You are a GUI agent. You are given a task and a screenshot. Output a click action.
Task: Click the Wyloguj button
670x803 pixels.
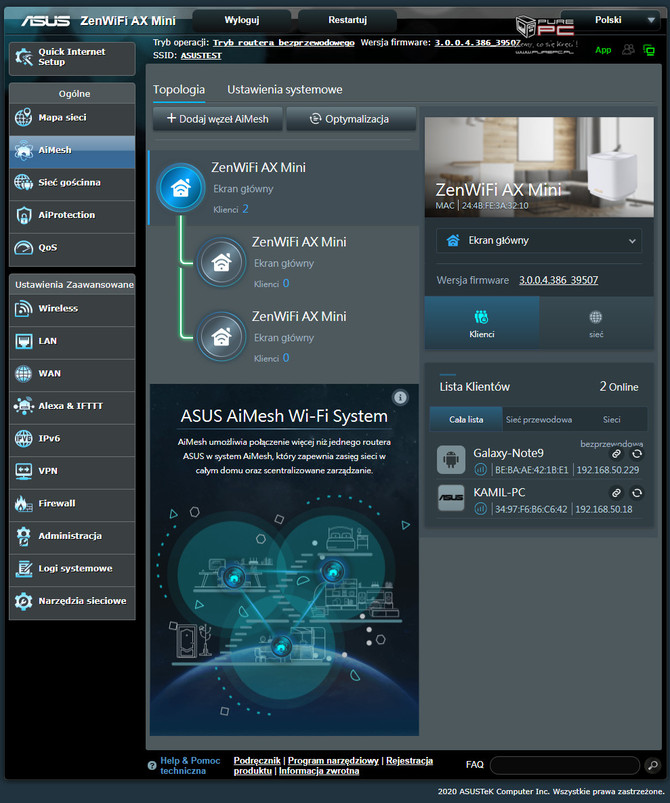click(x=242, y=20)
